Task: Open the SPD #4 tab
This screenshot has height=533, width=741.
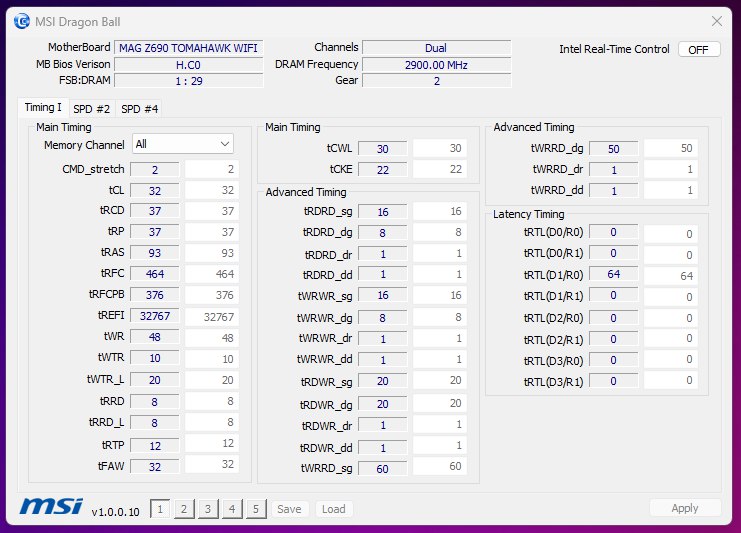Action: tap(139, 109)
